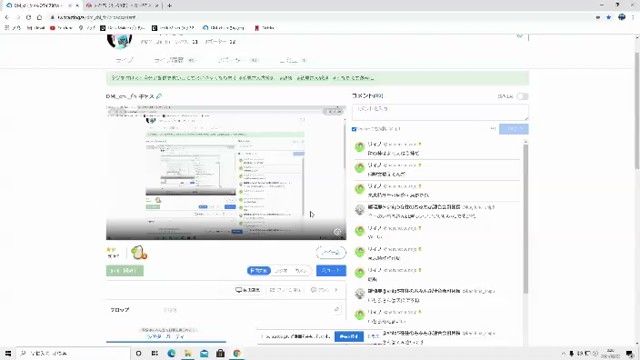Click the oval outlined button under video

tap(331, 253)
